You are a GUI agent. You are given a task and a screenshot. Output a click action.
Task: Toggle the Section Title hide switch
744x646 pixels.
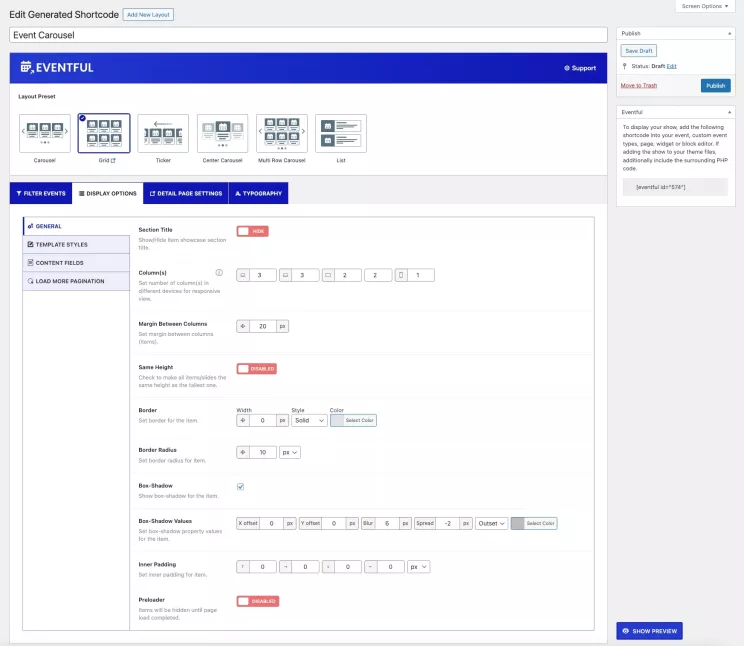tap(252, 230)
